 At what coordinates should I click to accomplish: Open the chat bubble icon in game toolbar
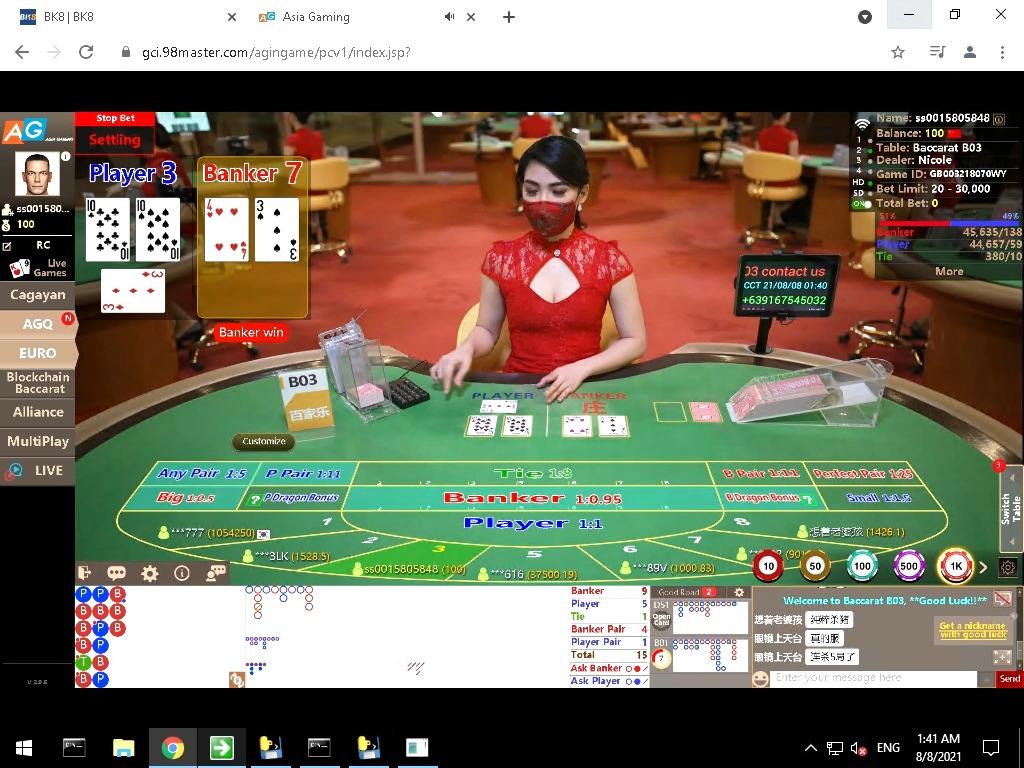tap(117, 573)
